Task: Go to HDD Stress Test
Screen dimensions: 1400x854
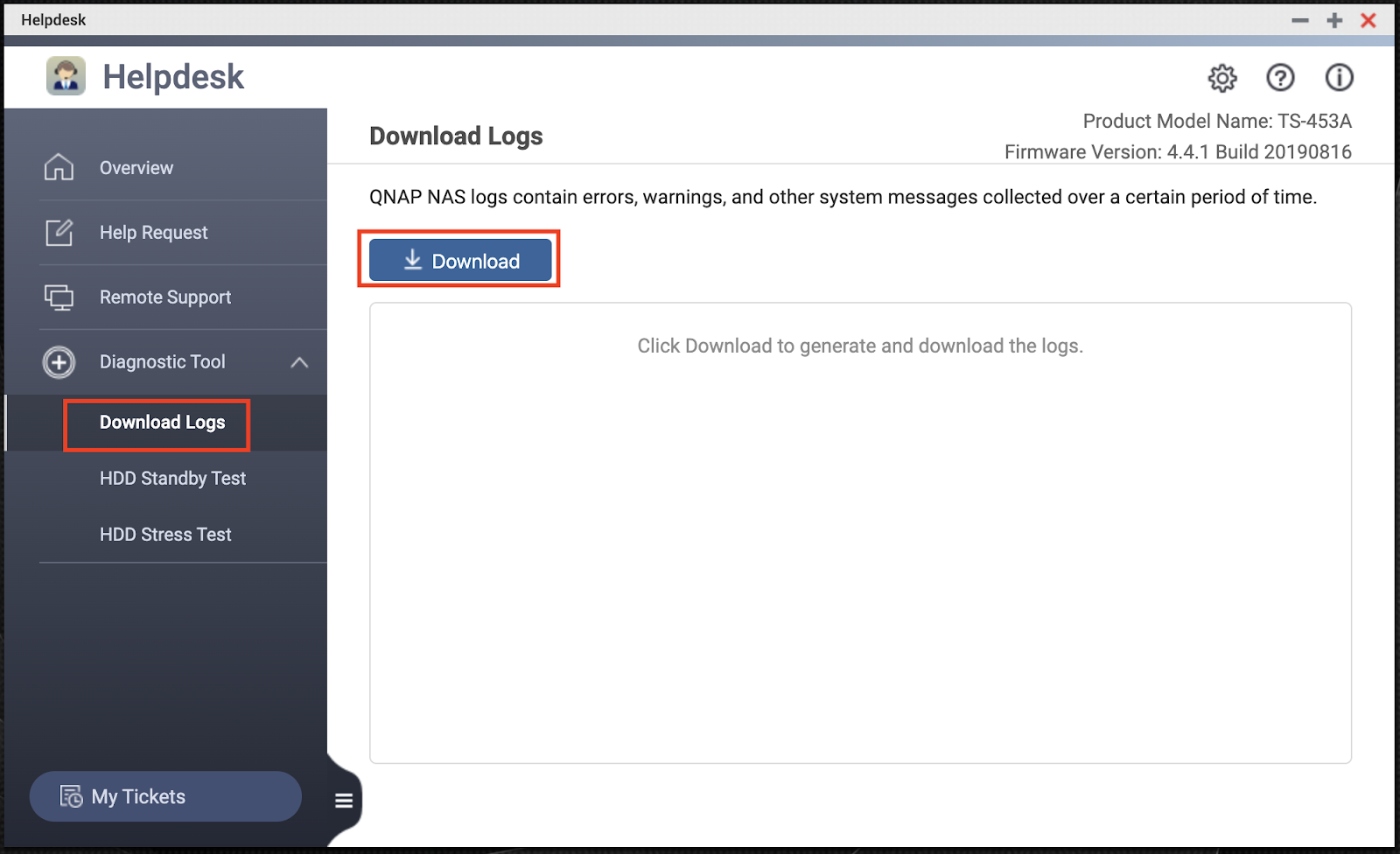Action: 165,535
